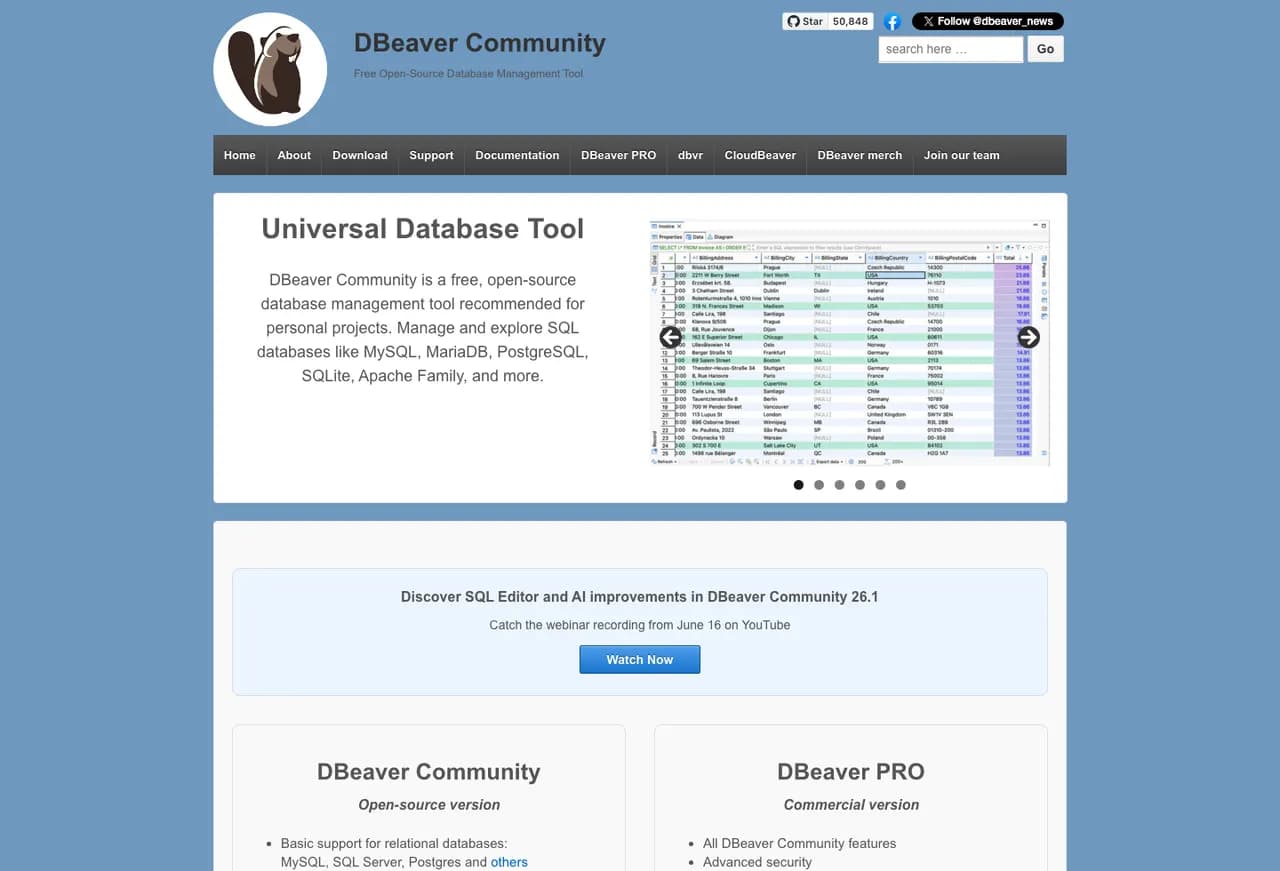The image size is (1280, 871).
Task: Click the DBeaver Community card heading
Action: click(x=429, y=772)
